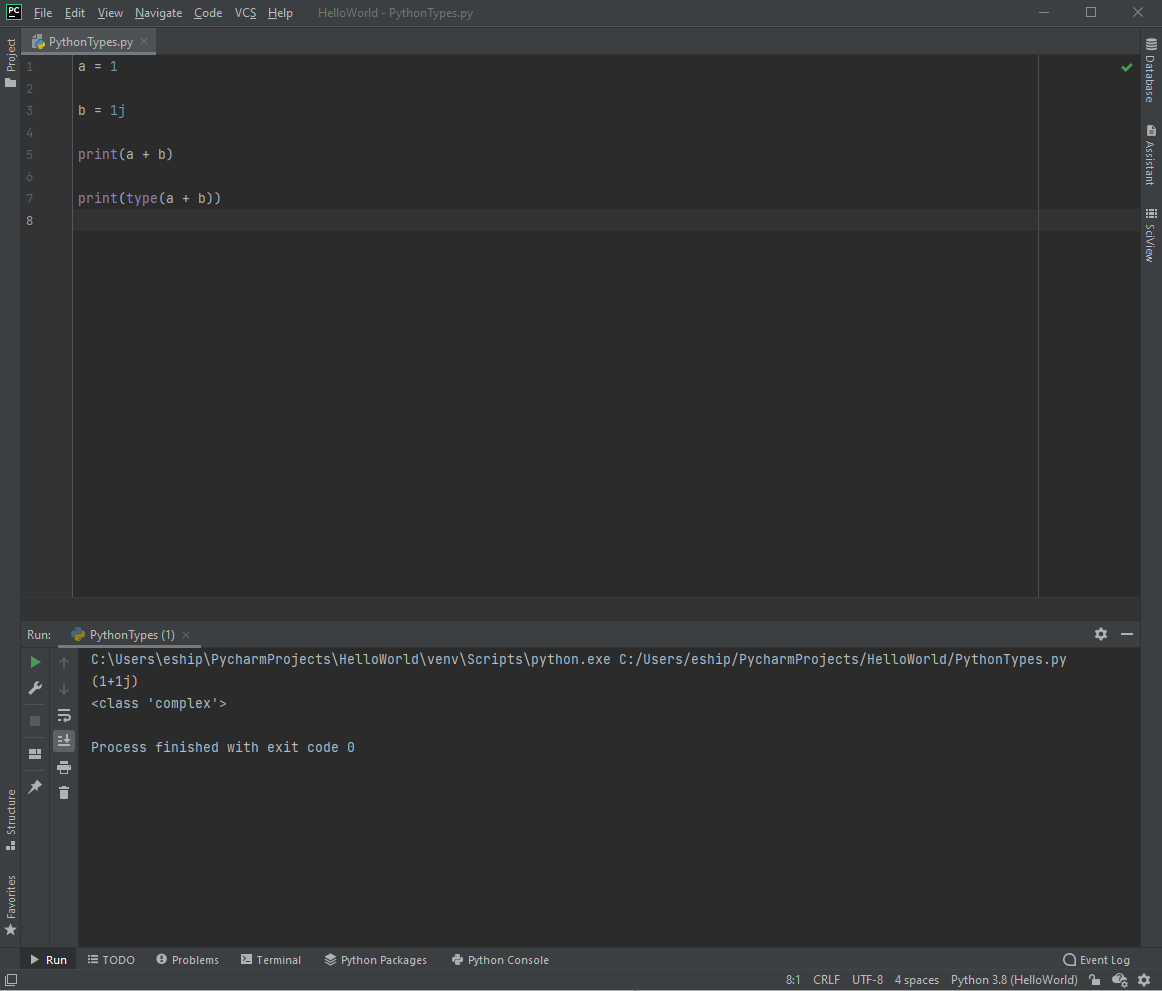Open the VCS menu

[x=245, y=13]
